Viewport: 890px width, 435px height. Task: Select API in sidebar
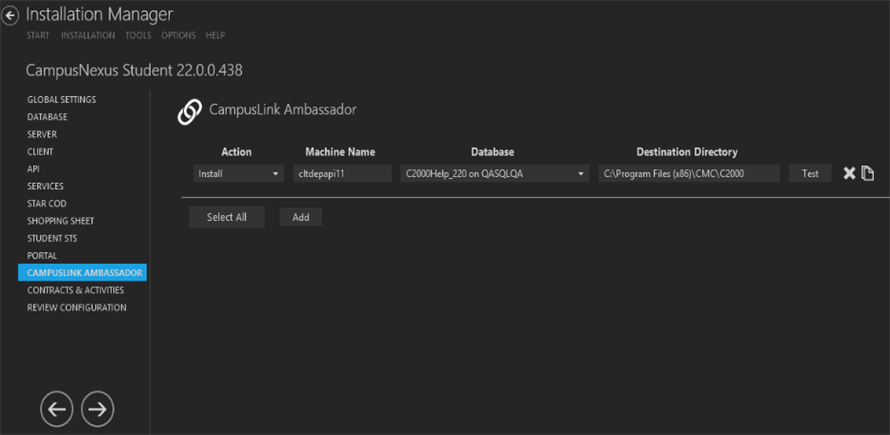pos(33,169)
